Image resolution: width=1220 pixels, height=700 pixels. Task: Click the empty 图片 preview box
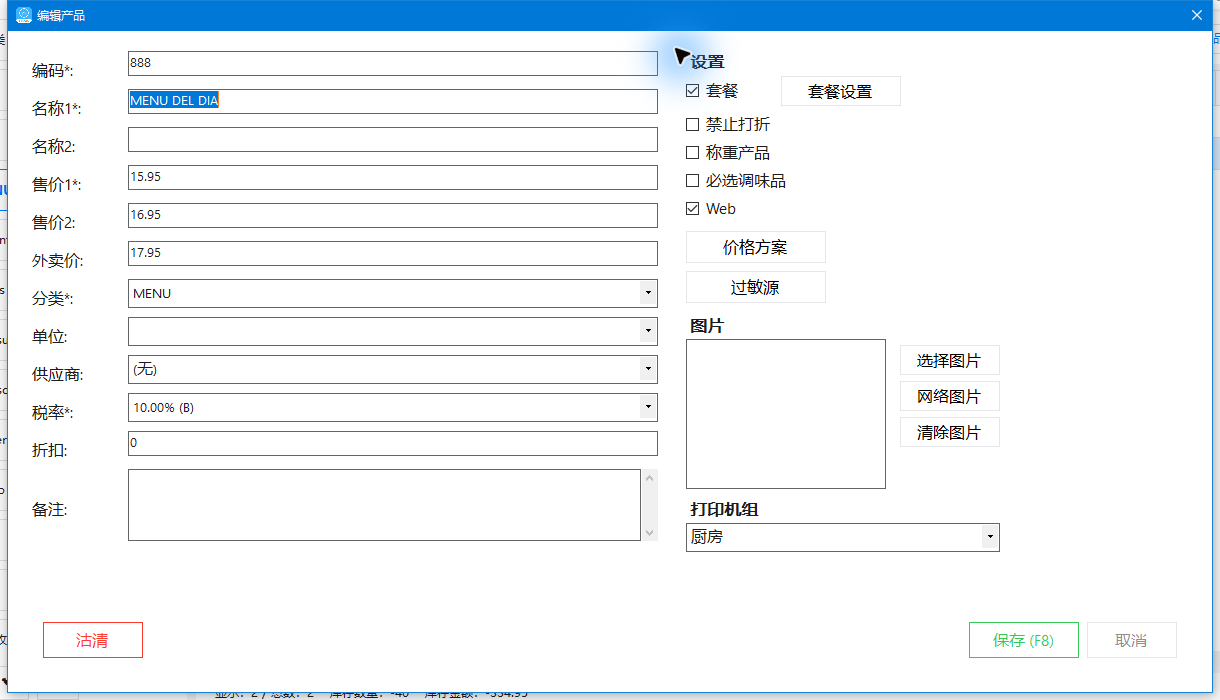point(786,414)
